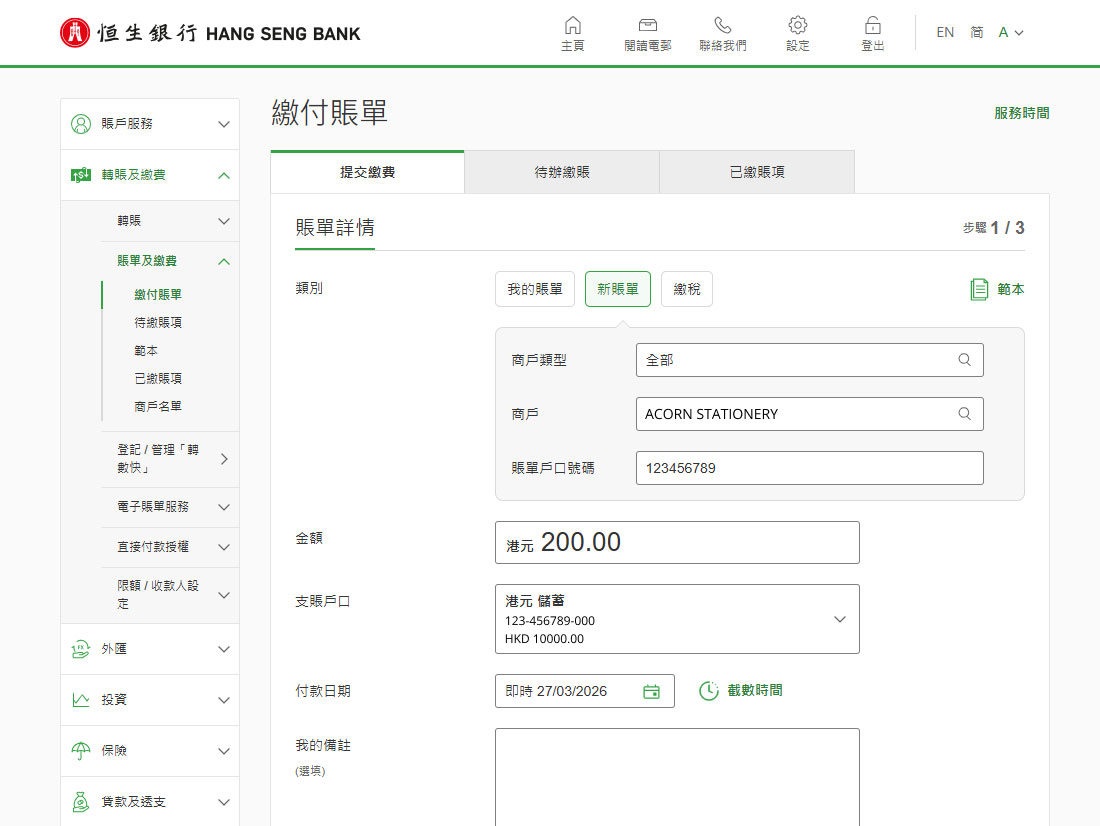The height and width of the screenshot is (826, 1100).
Task: Click the search icon in 商戶類型 field
Action: (x=965, y=359)
